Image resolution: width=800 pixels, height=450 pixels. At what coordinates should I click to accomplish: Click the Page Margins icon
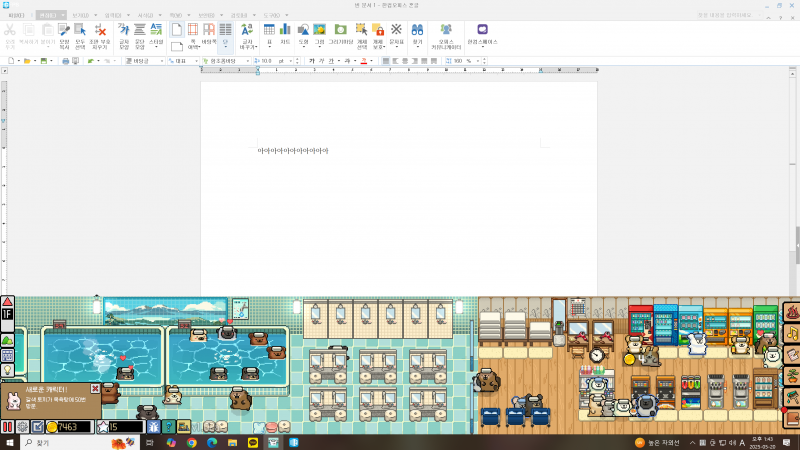click(193, 30)
